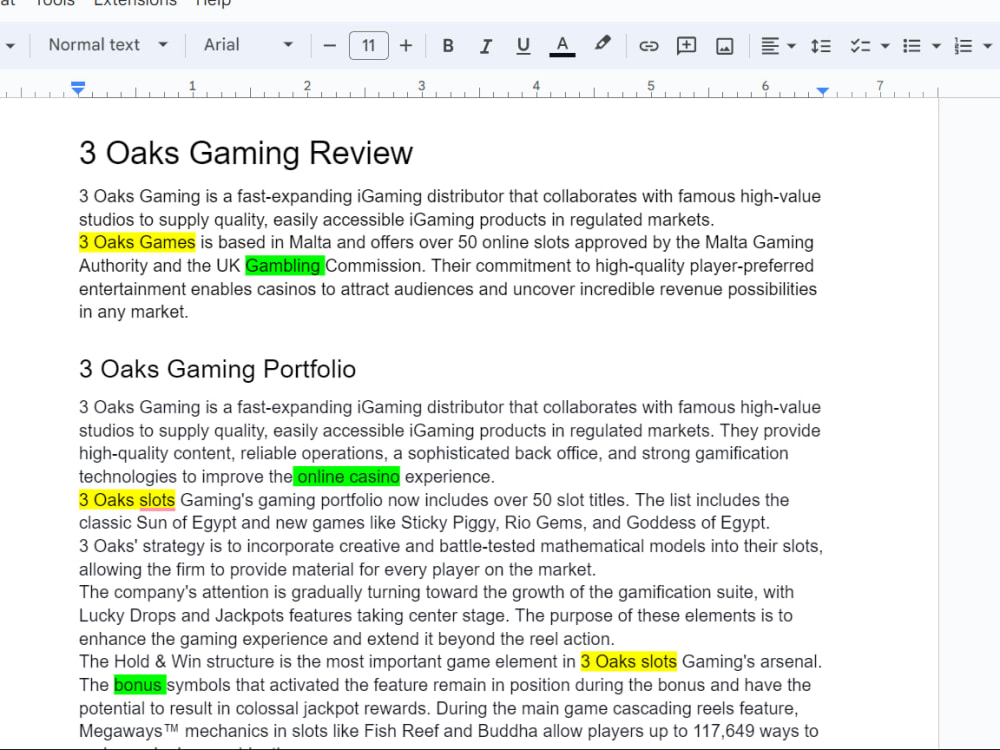Viewport: 1000px width, 750px height.
Task: Click the '3 Oaks slots' before 'Gaming's arsenal'
Action: pos(628,662)
